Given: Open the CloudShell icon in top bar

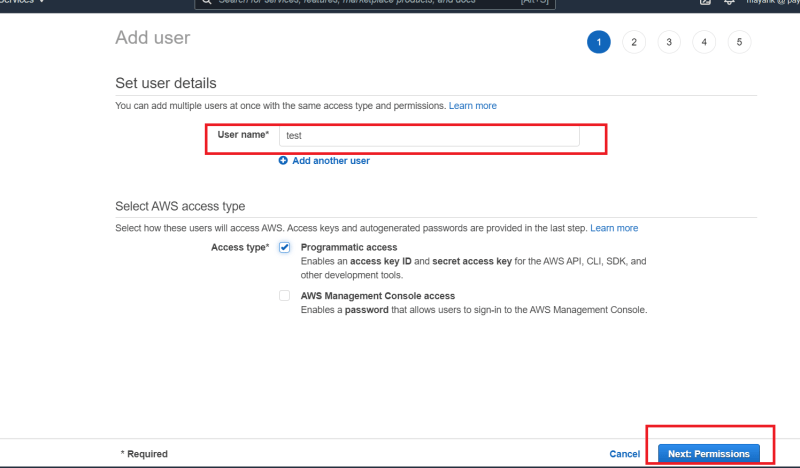Looking at the screenshot, I should [x=705, y=2].
